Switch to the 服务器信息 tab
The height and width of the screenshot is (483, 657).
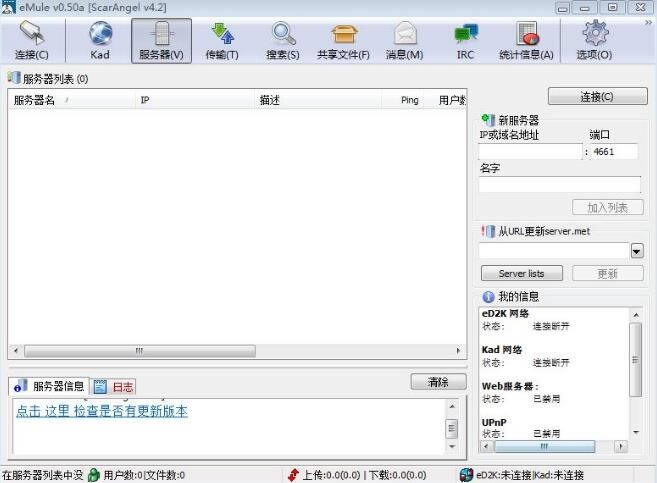pyautogui.click(x=49, y=386)
